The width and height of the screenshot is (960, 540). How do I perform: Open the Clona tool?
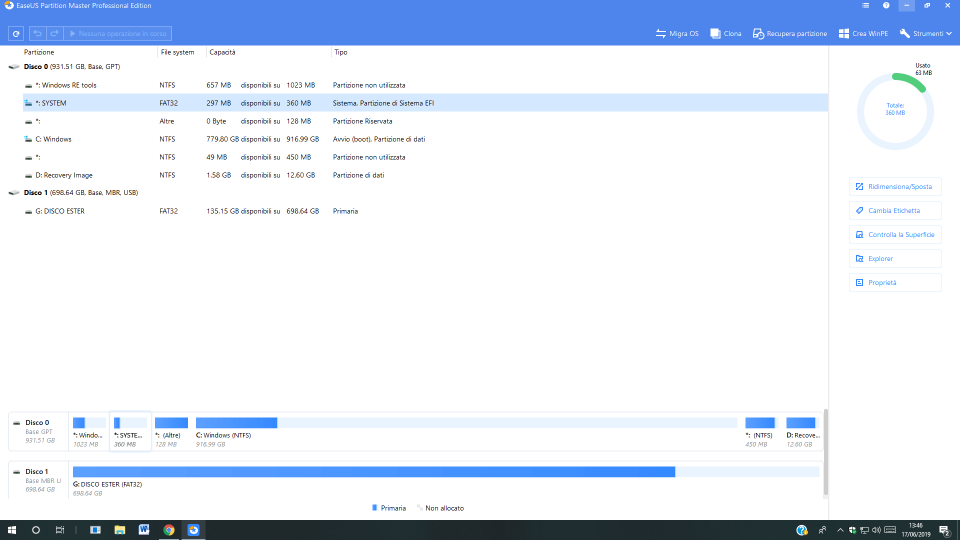pos(726,34)
